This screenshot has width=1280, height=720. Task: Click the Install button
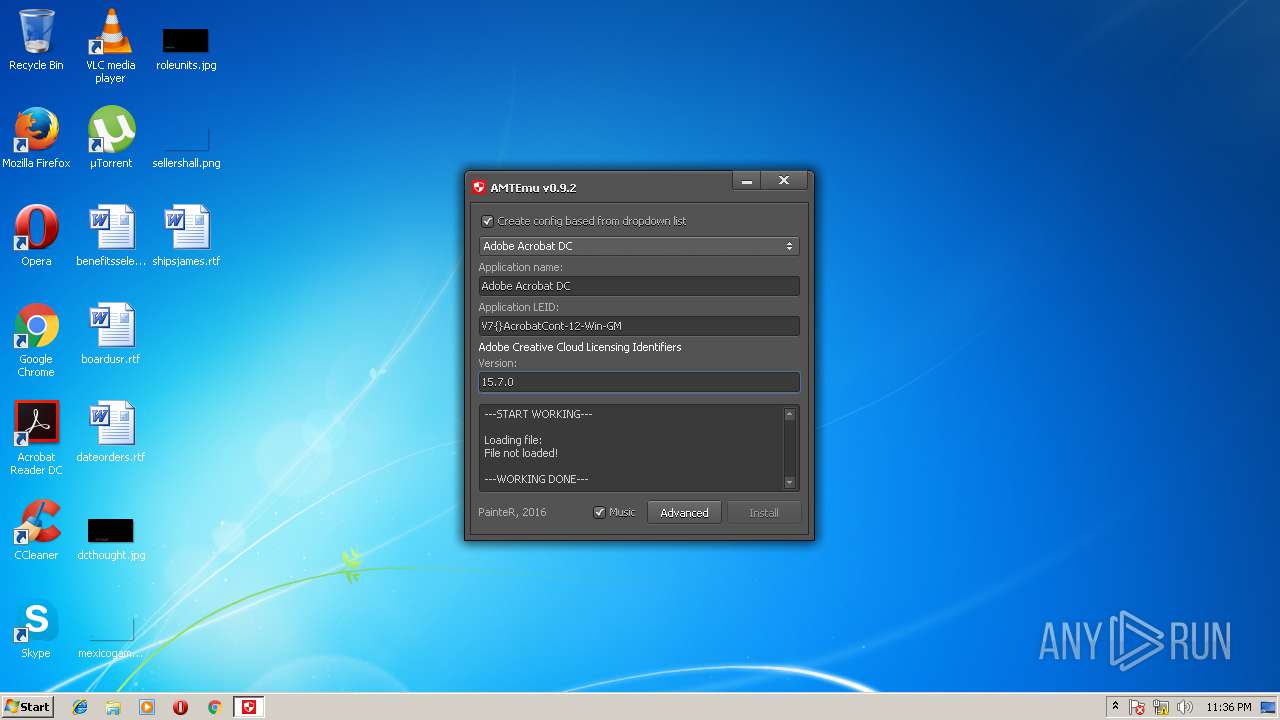coord(764,512)
